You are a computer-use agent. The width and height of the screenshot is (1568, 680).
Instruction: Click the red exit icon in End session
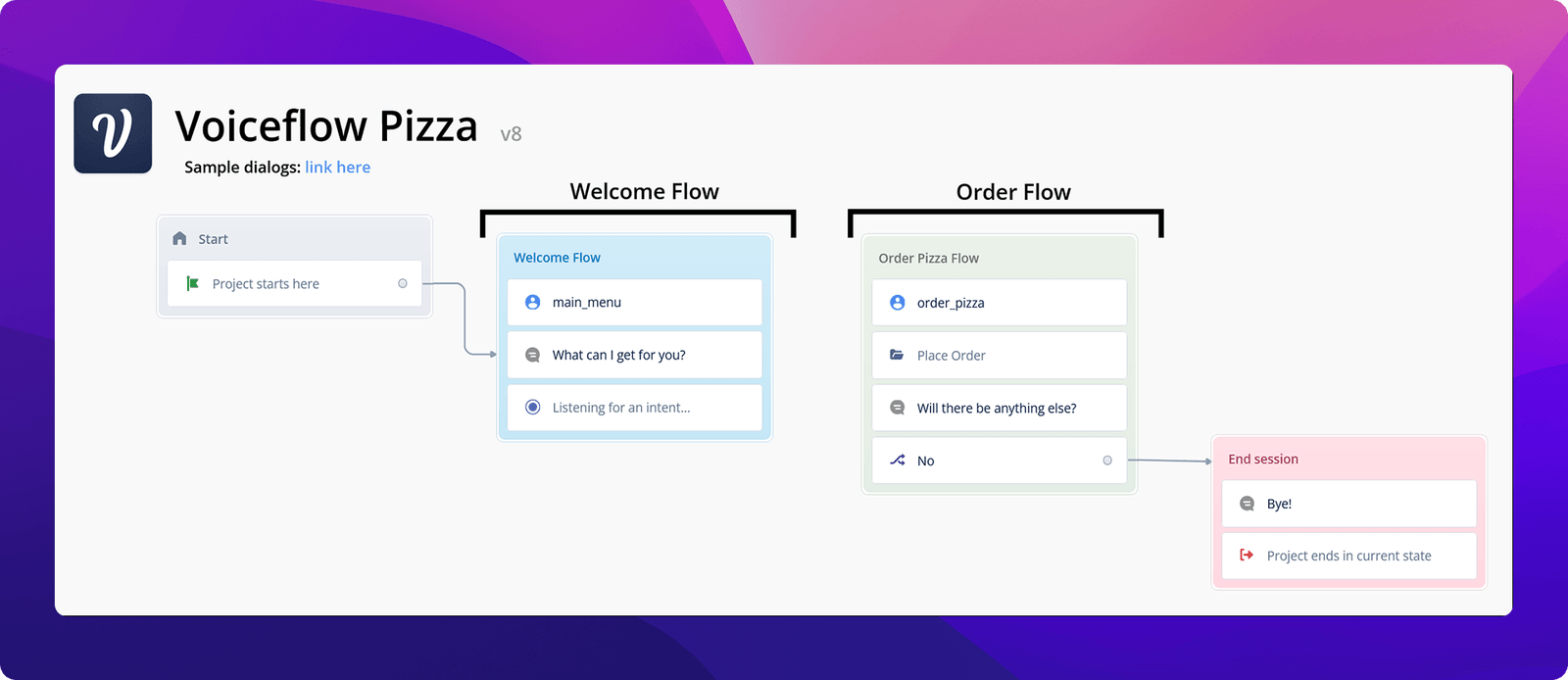point(1247,555)
